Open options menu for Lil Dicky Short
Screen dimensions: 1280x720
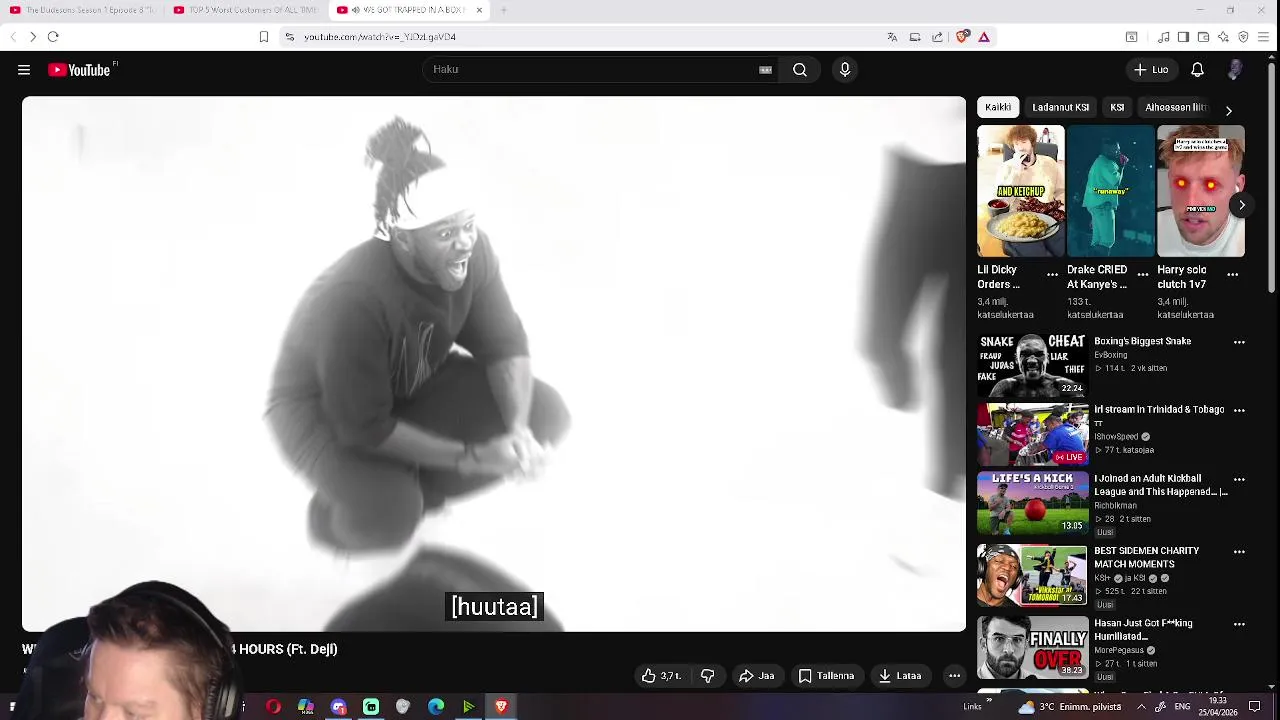coord(1052,274)
